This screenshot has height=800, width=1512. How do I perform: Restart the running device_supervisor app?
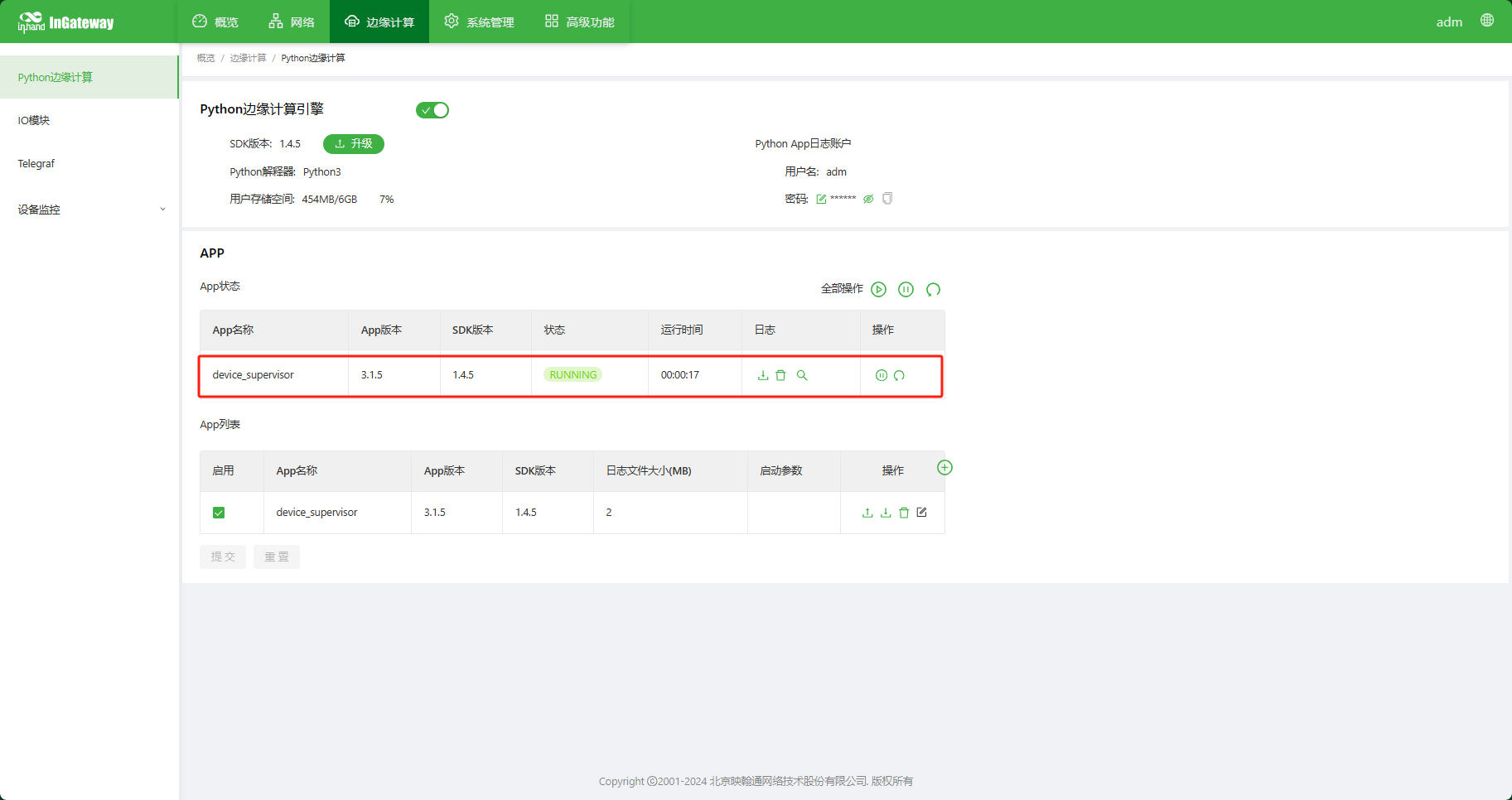coord(899,375)
